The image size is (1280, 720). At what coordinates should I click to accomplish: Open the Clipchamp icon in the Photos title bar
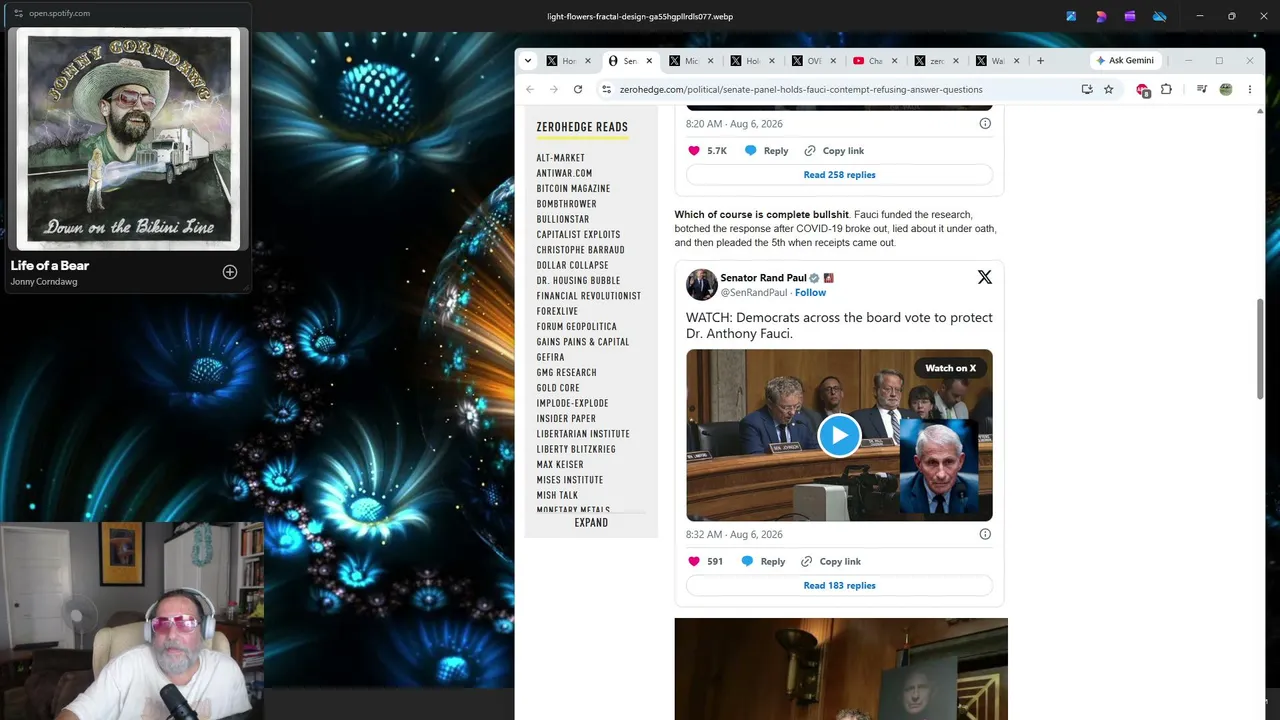1130,16
